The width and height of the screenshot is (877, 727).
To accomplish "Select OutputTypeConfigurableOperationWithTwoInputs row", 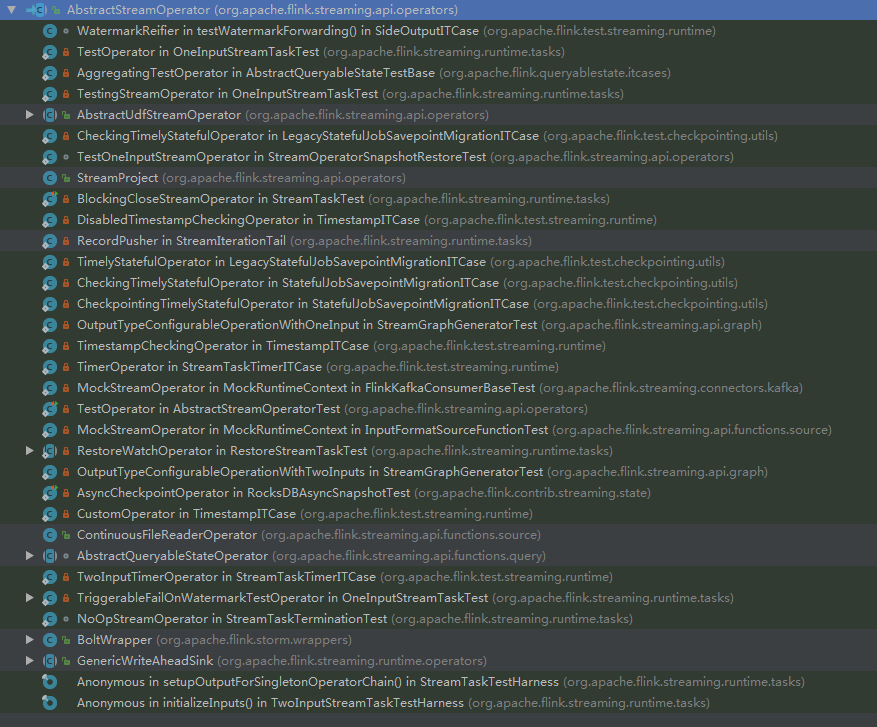I will (x=438, y=471).
